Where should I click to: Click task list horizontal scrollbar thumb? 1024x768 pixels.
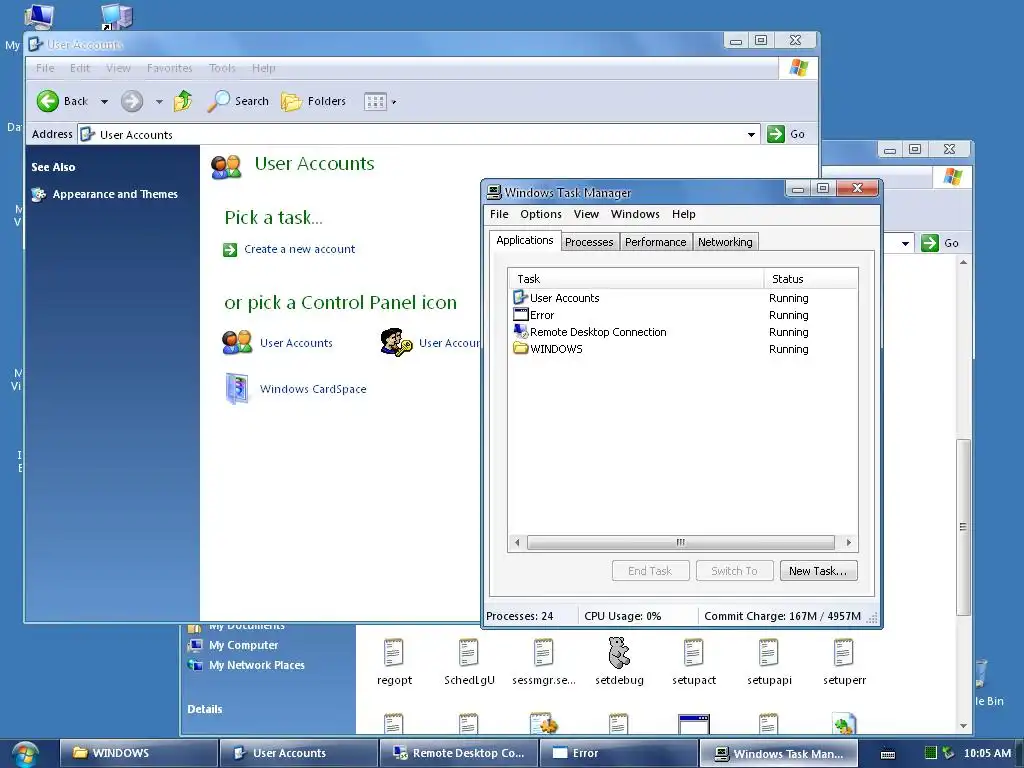pyautogui.click(x=680, y=542)
